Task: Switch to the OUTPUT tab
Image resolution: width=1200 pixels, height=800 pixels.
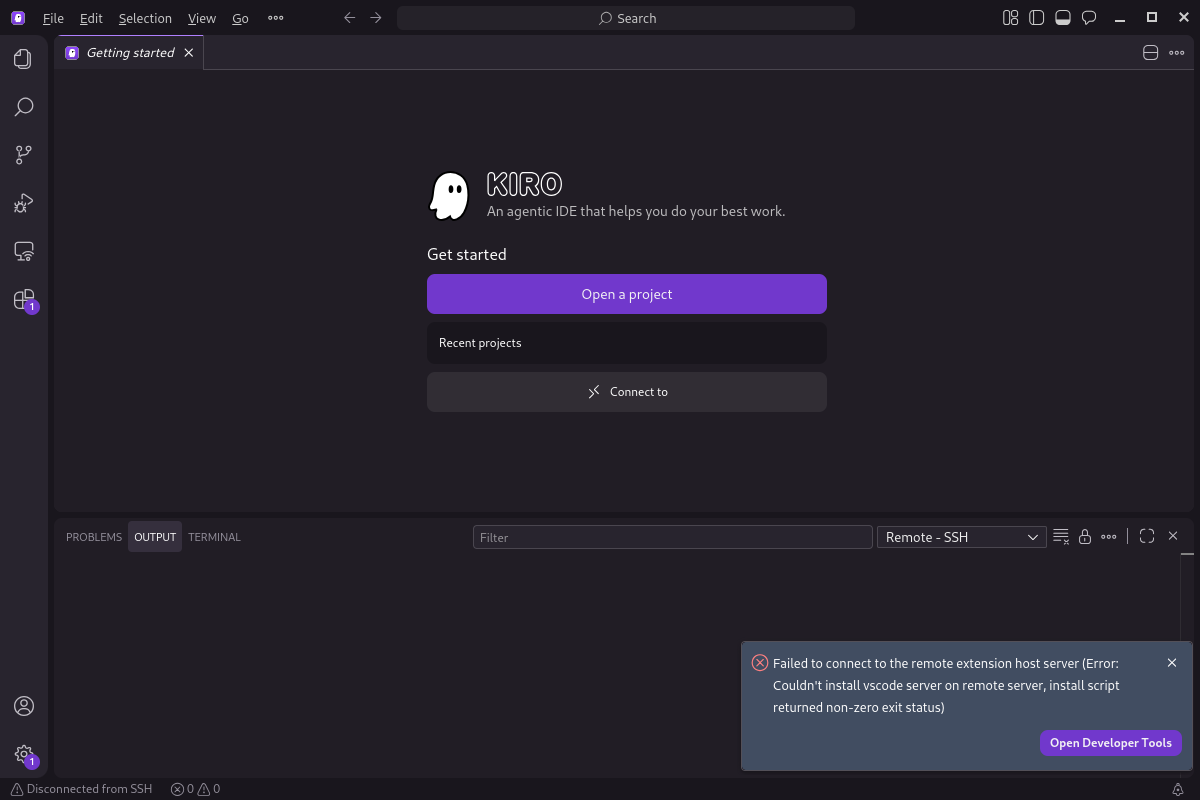Action: [155, 537]
